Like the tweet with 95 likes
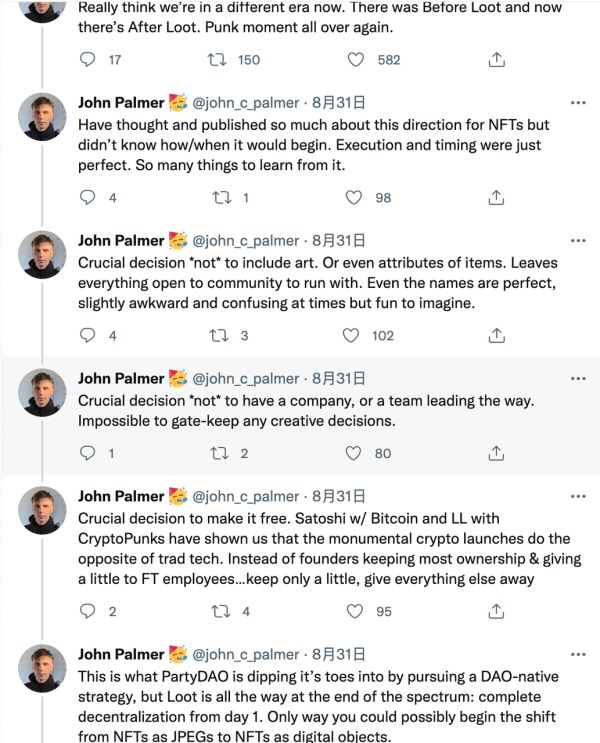 click(354, 612)
